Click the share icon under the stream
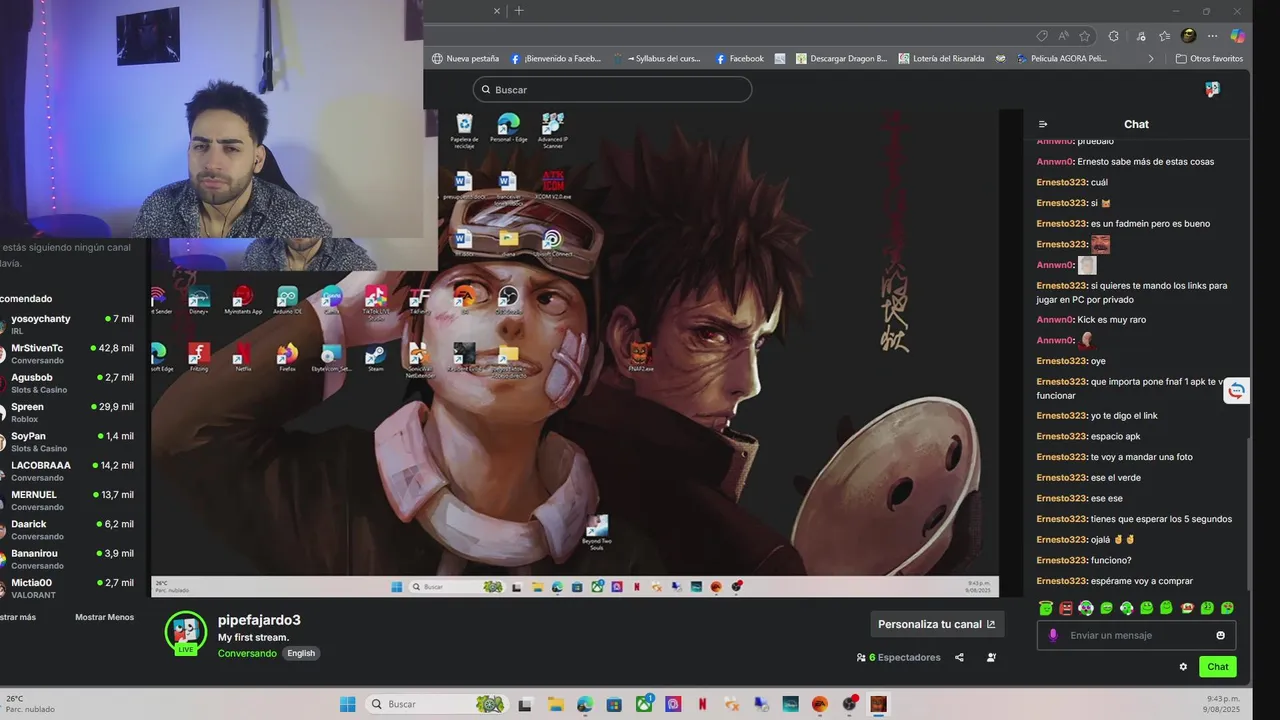 click(x=959, y=657)
